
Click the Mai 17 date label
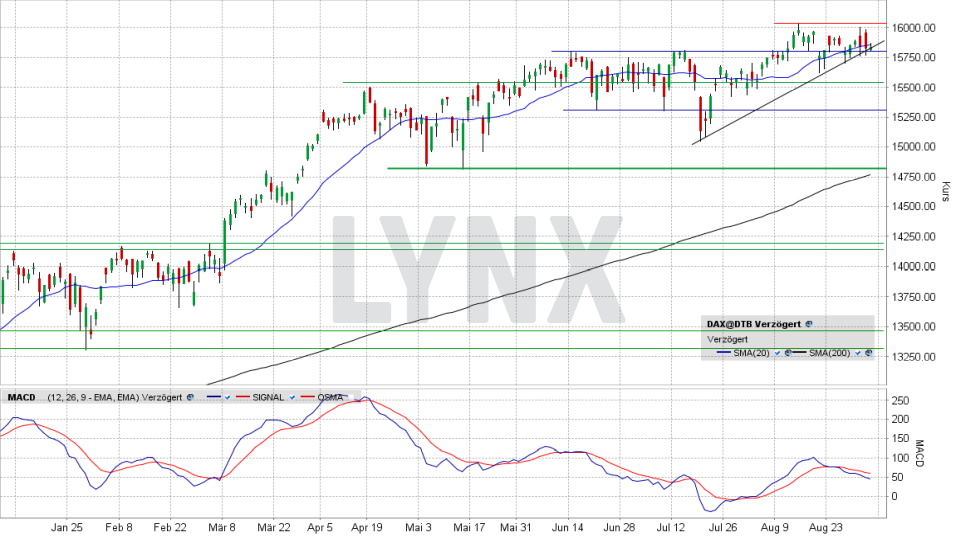pyautogui.click(x=469, y=528)
